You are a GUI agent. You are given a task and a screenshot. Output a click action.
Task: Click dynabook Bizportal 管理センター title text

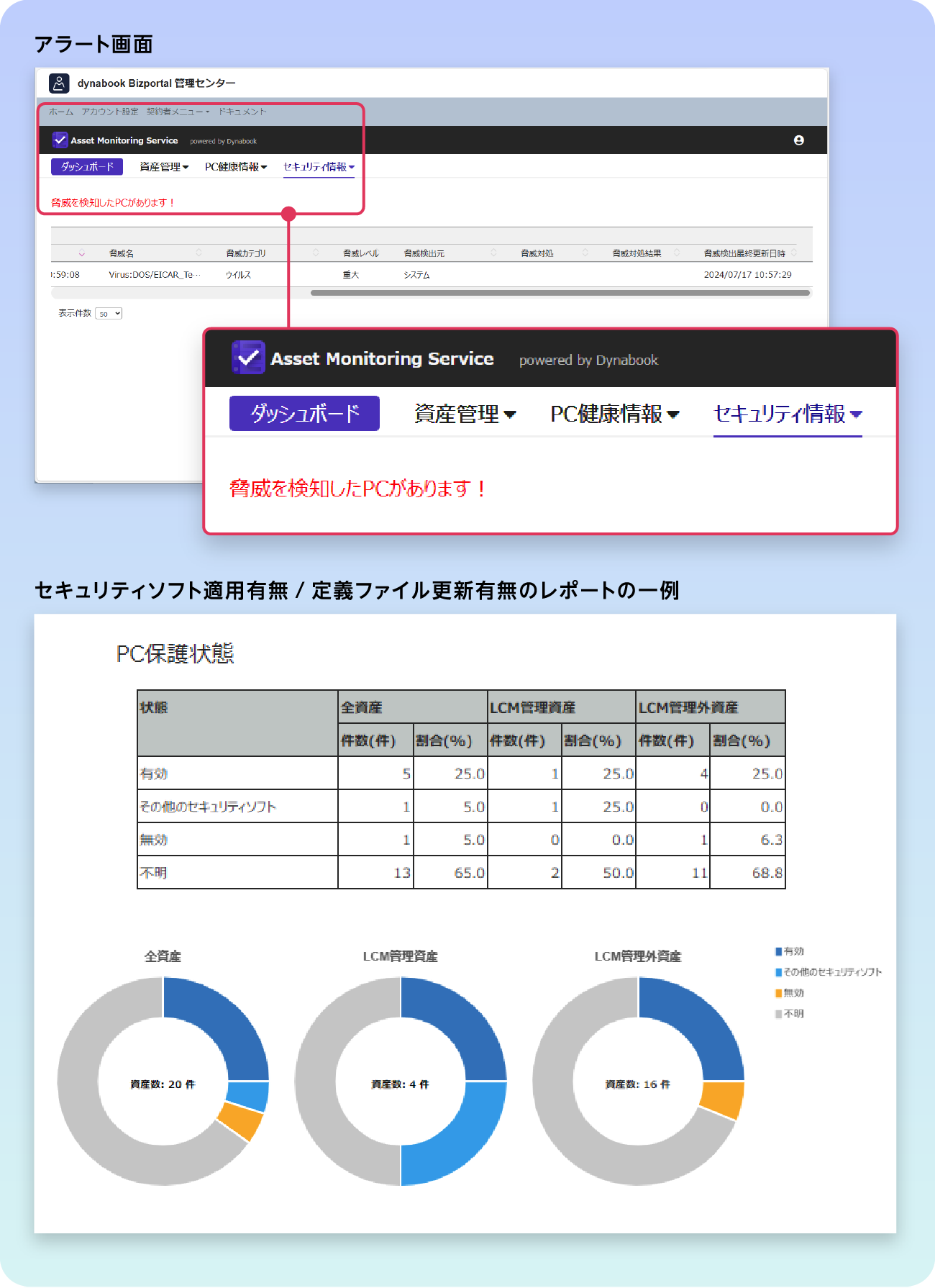coord(156,83)
